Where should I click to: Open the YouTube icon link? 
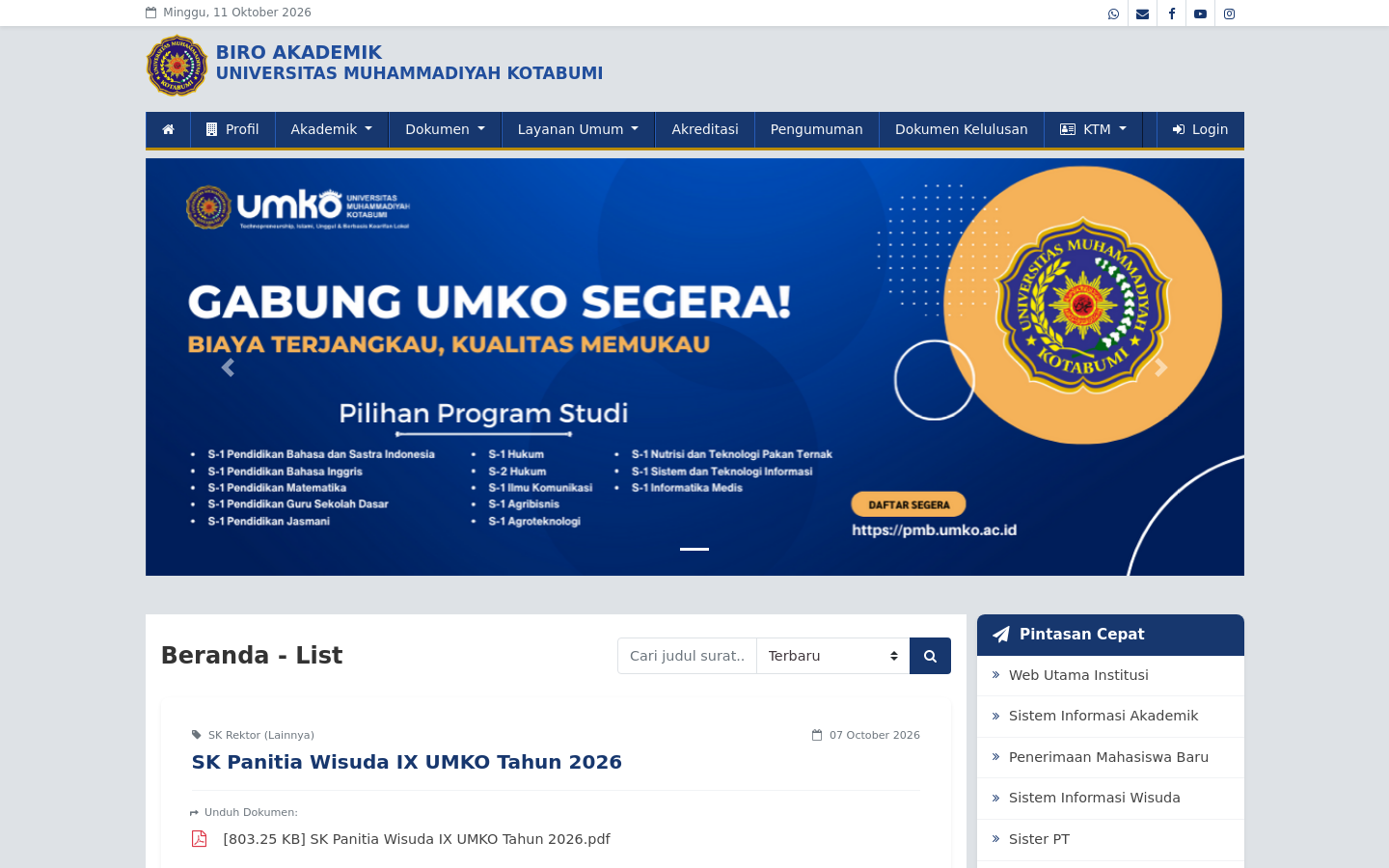pyautogui.click(x=1200, y=14)
